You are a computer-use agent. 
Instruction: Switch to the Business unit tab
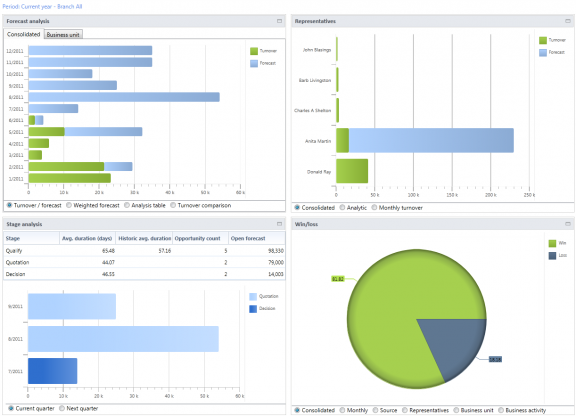click(63, 35)
